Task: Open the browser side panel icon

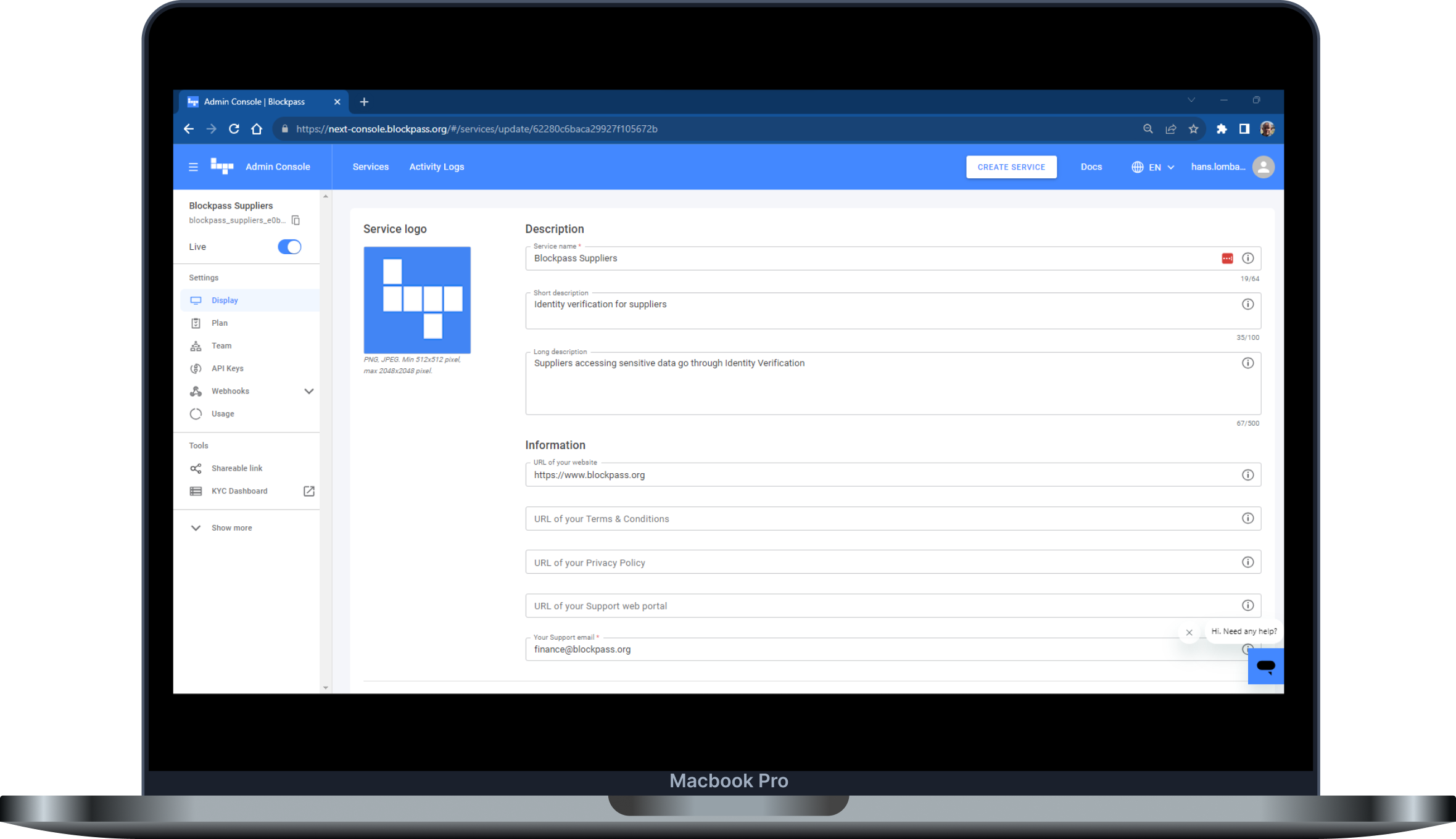Action: (1244, 129)
